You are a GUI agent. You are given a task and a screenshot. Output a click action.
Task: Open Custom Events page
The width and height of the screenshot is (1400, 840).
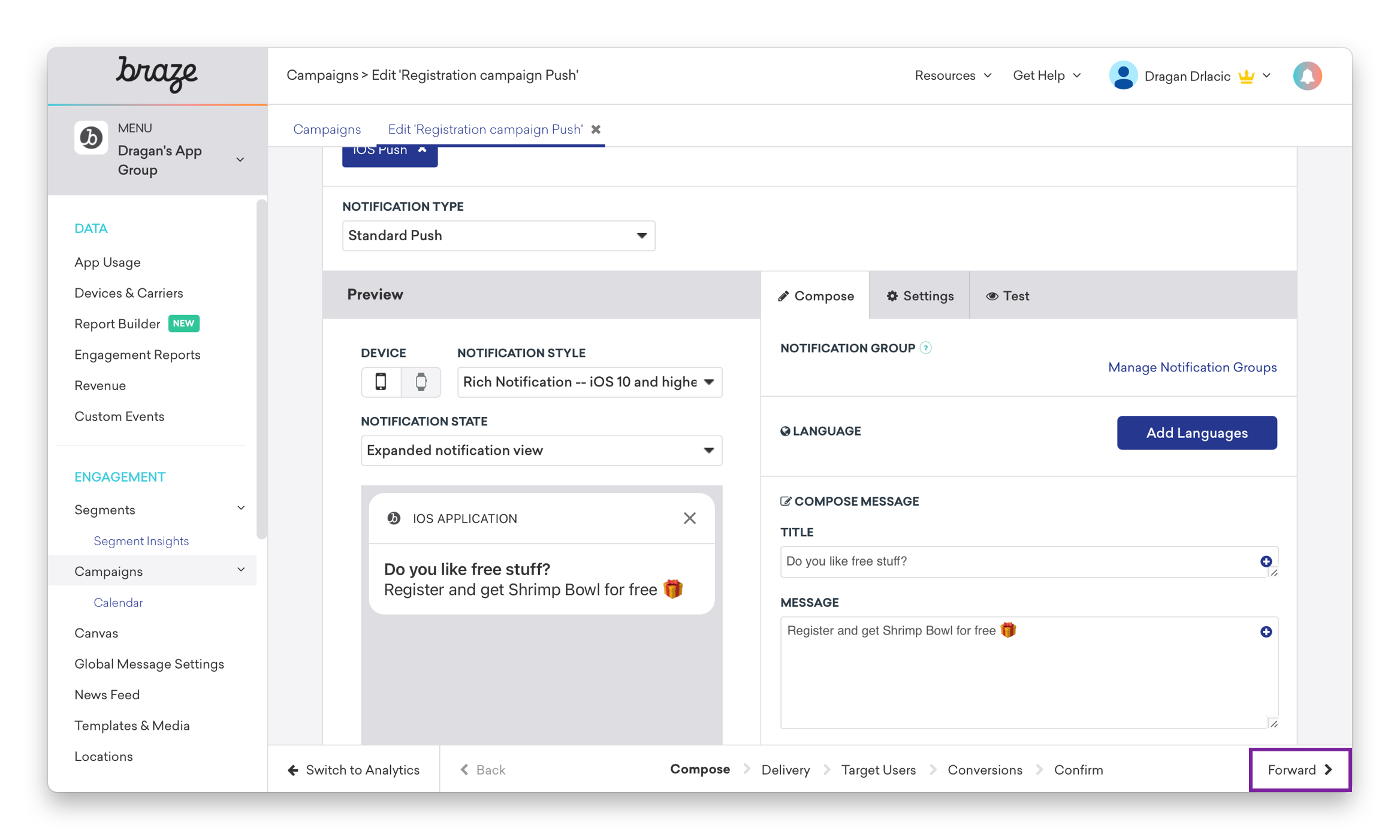click(x=119, y=416)
